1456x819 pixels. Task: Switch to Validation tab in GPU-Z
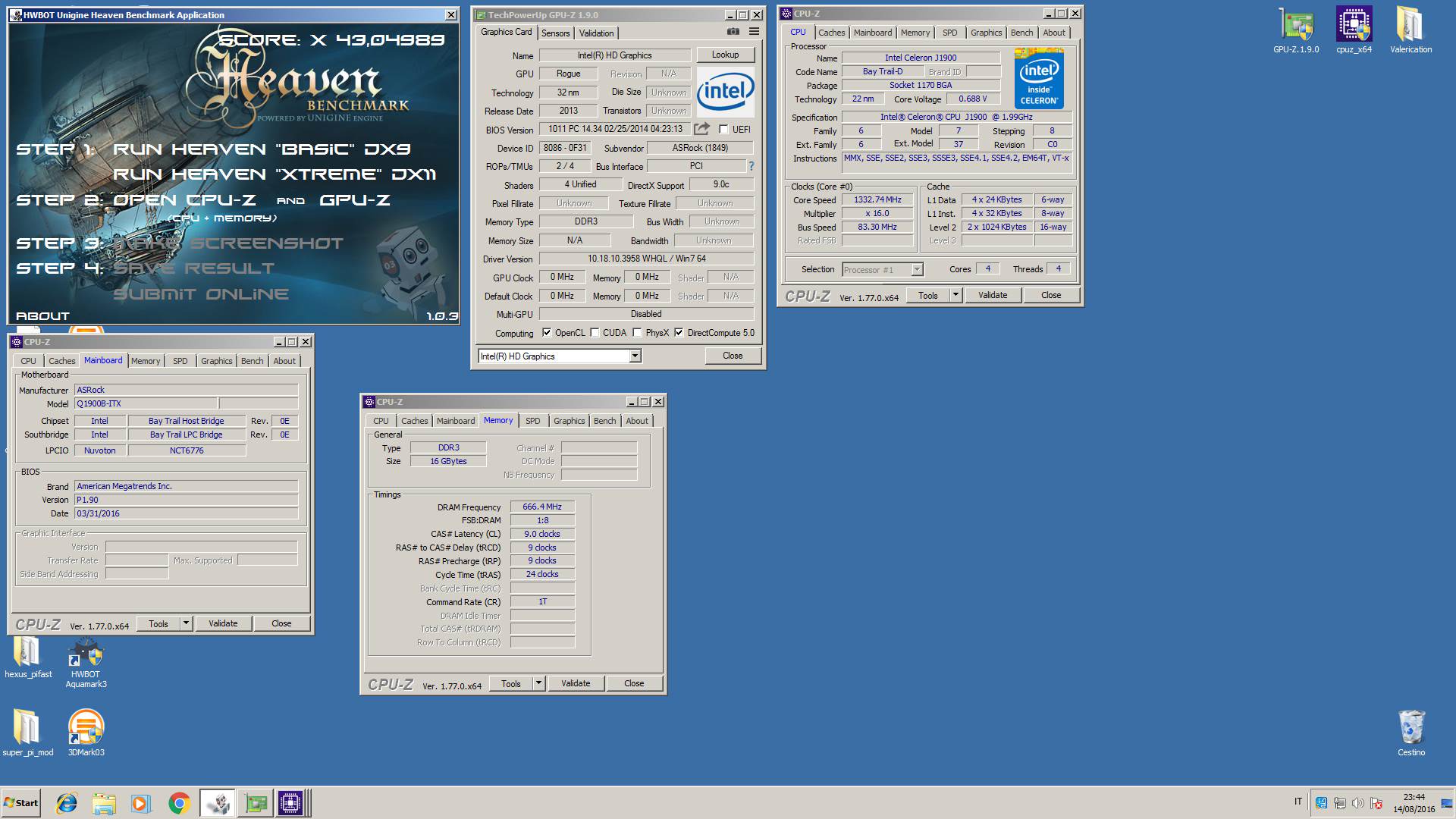[596, 33]
